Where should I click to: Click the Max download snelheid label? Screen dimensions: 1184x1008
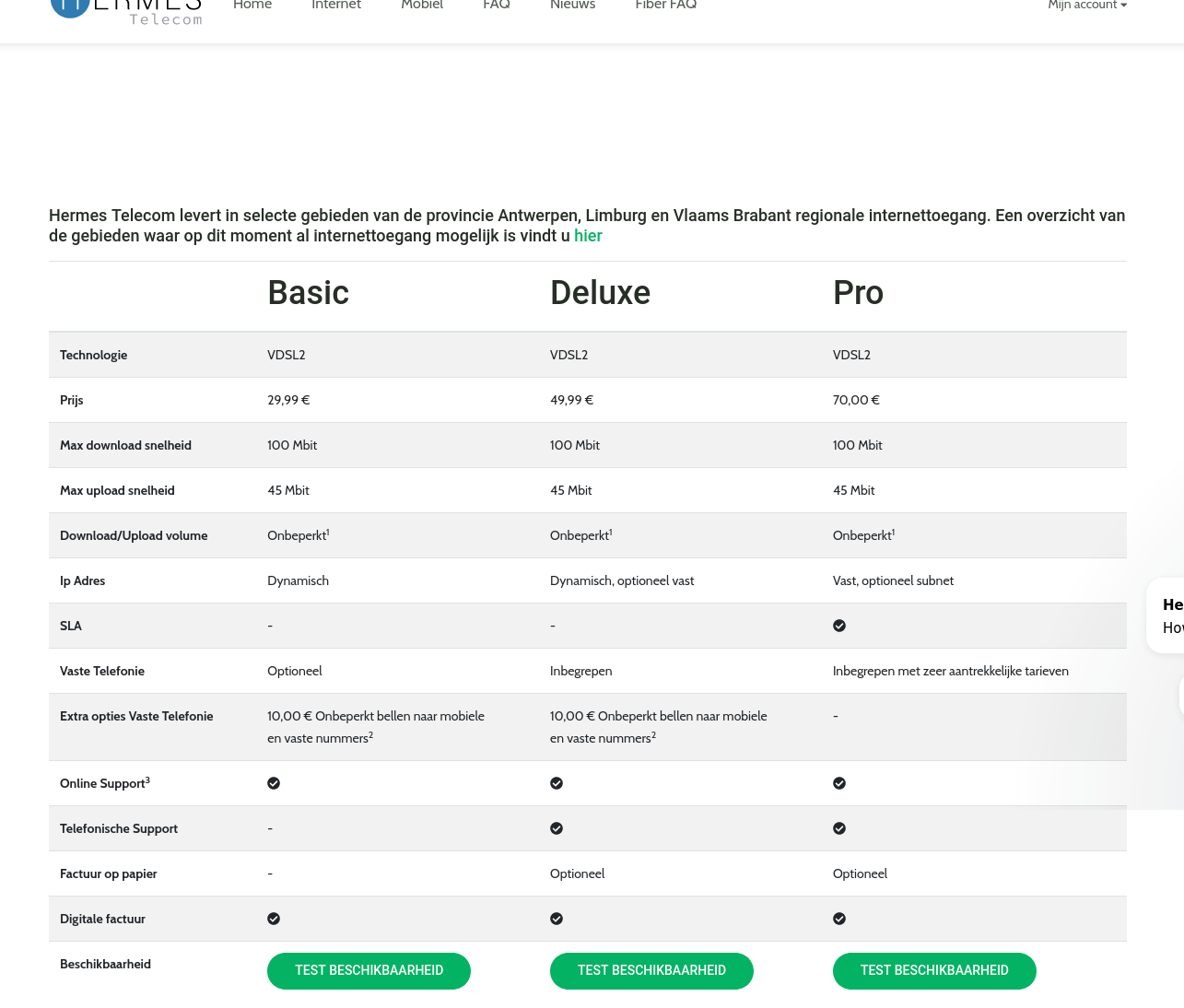click(126, 445)
